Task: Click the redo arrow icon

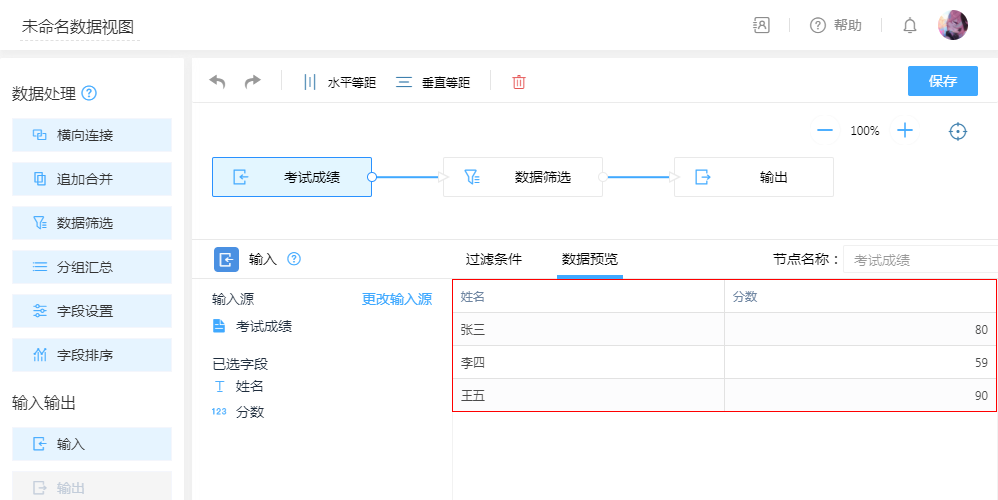Action: [253, 82]
